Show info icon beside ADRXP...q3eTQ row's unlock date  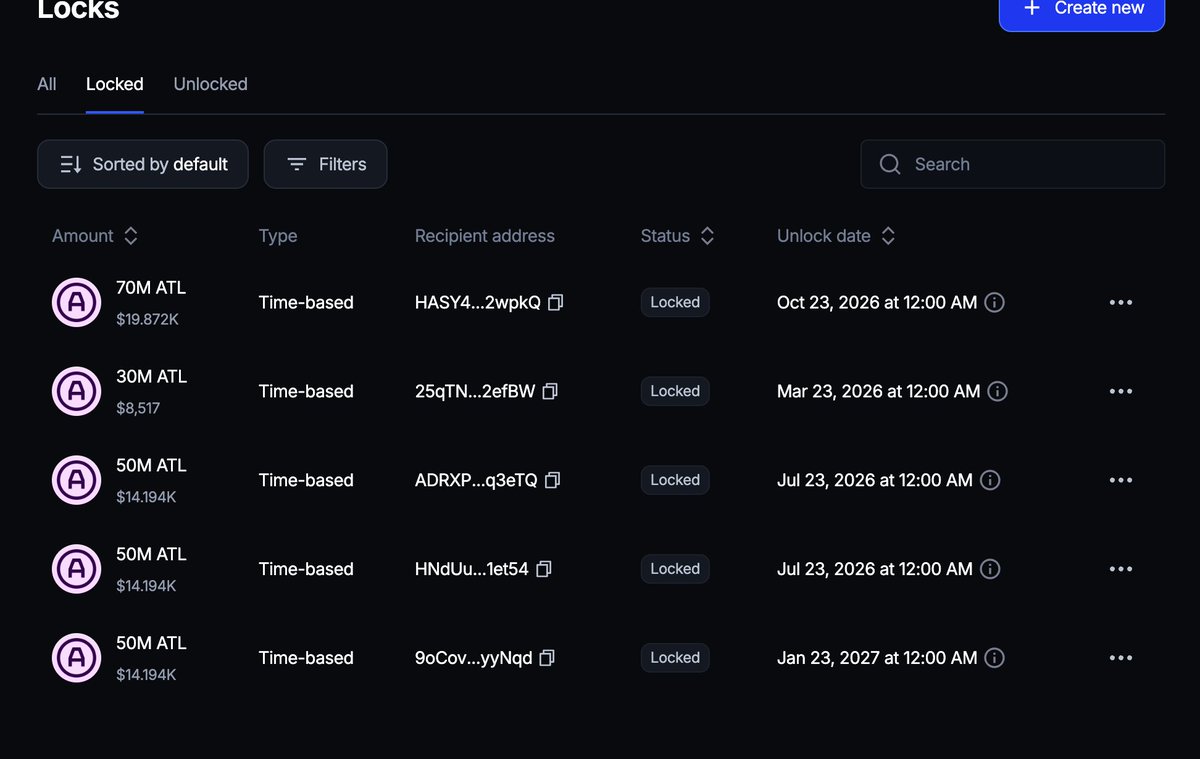(x=990, y=480)
